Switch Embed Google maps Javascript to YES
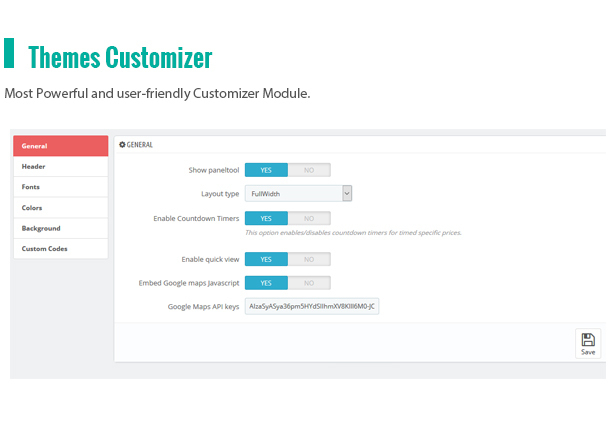 [x=266, y=283]
